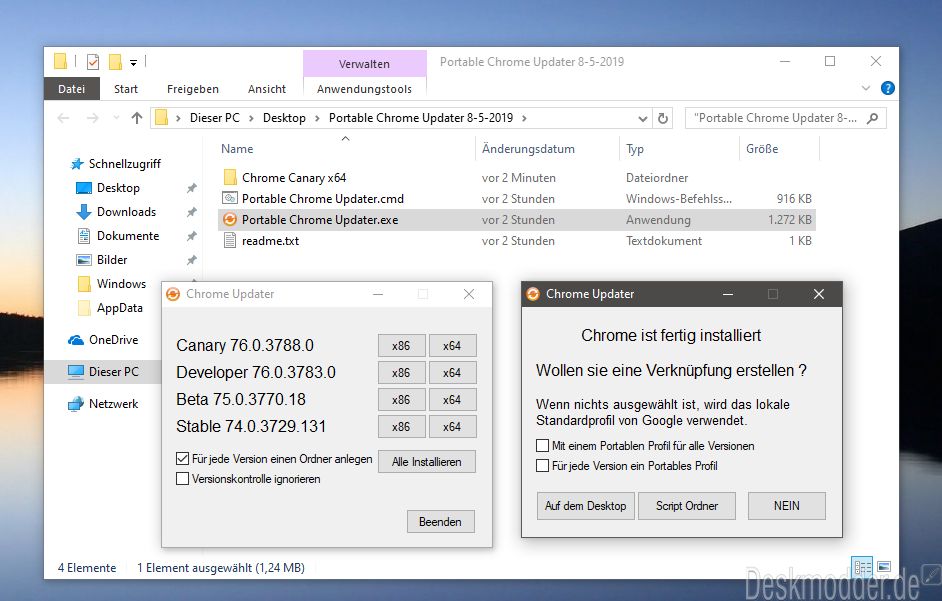Click the forward navigation arrow in Explorer
The width and height of the screenshot is (942, 601).
click(93, 118)
